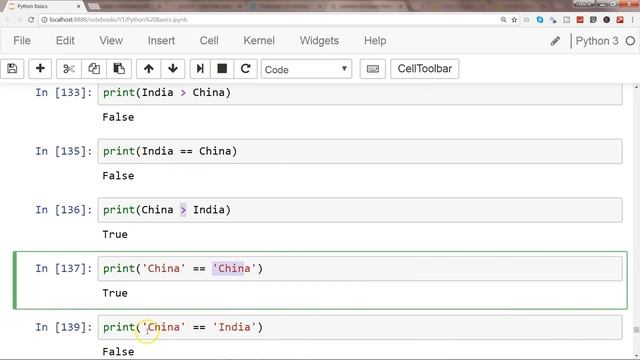Click the blue S browser extension icon
Viewport: 640px width, 360px height.
pyautogui.click(x=540, y=20)
